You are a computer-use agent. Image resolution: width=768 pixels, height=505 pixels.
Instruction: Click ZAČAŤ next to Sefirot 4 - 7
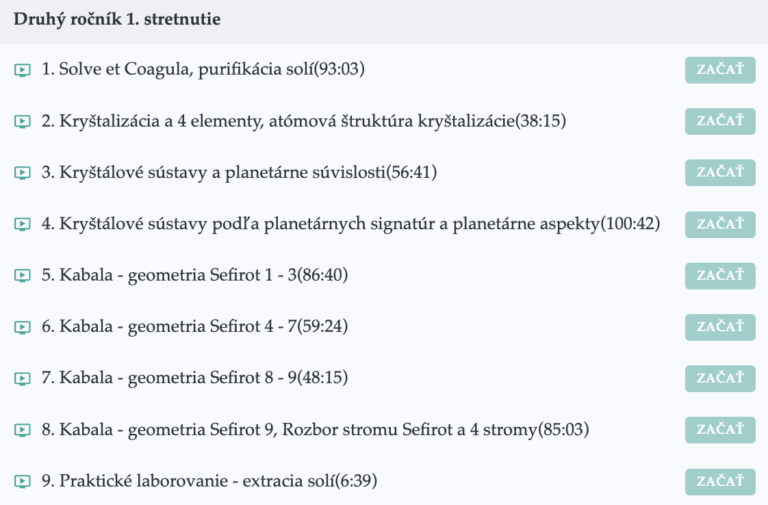[x=720, y=327]
